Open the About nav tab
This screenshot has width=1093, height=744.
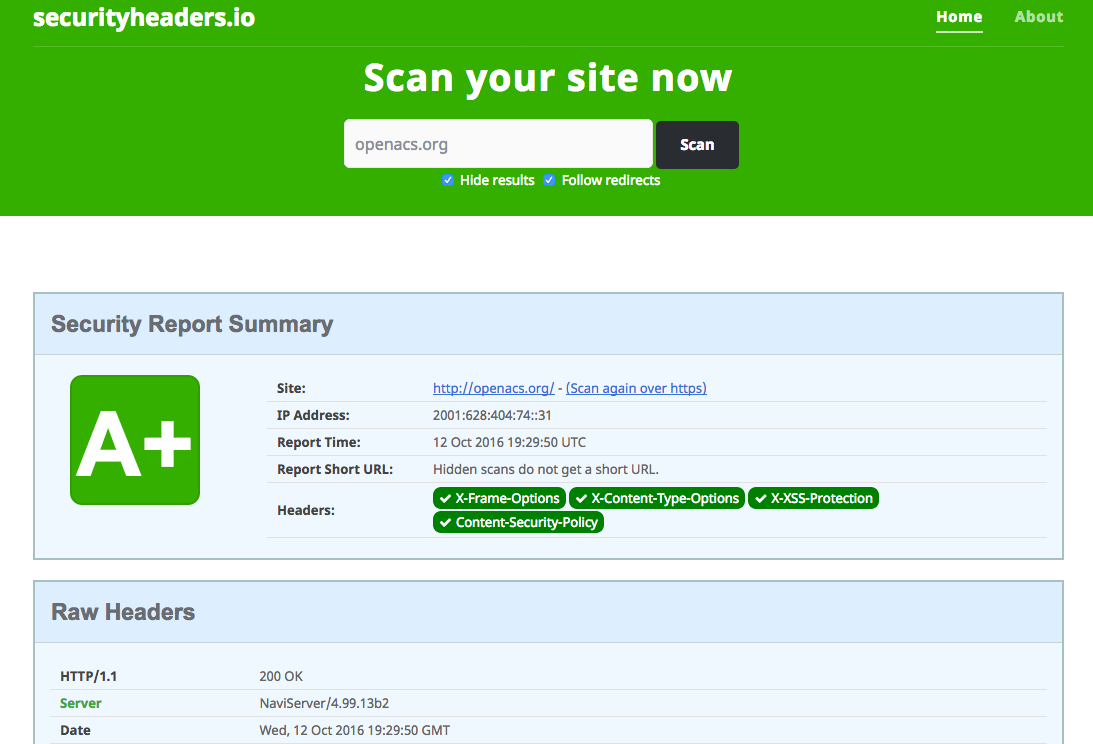click(x=1038, y=17)
